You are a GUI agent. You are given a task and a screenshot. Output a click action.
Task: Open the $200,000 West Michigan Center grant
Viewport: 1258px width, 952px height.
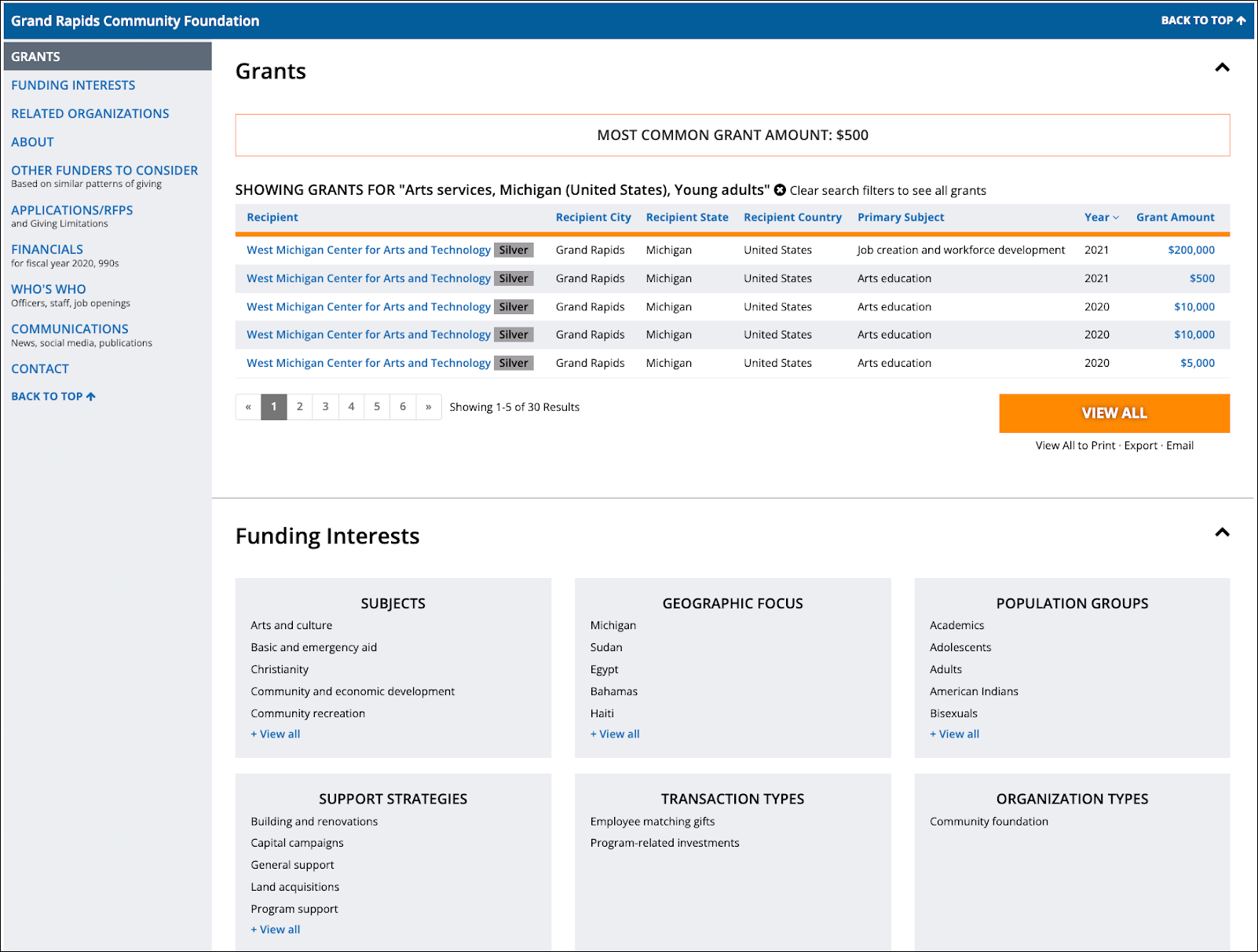[368, 249]
